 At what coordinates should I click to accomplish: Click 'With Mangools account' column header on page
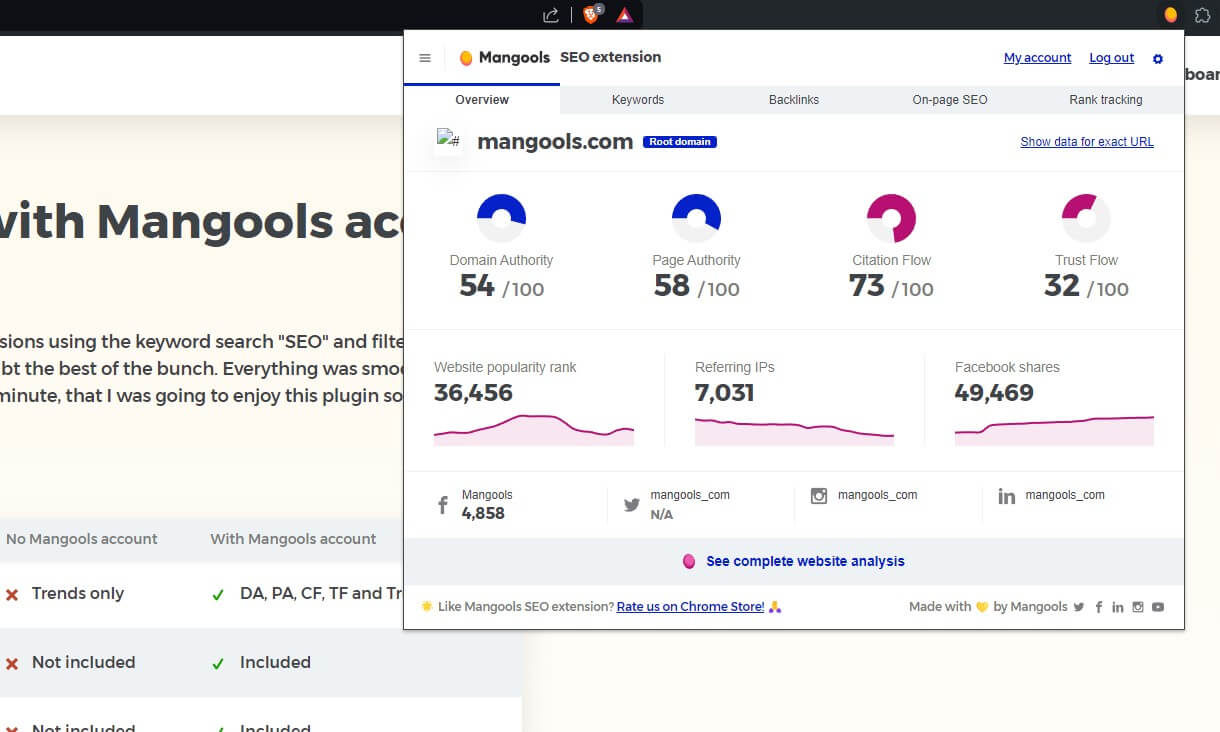293,539
